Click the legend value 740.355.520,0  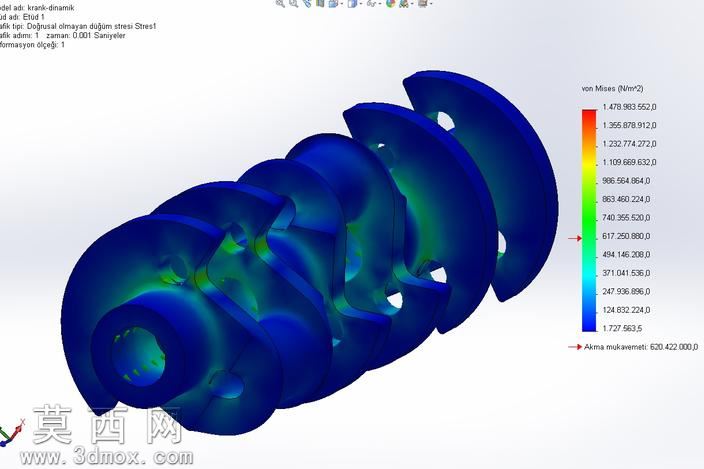pos(626,218)
